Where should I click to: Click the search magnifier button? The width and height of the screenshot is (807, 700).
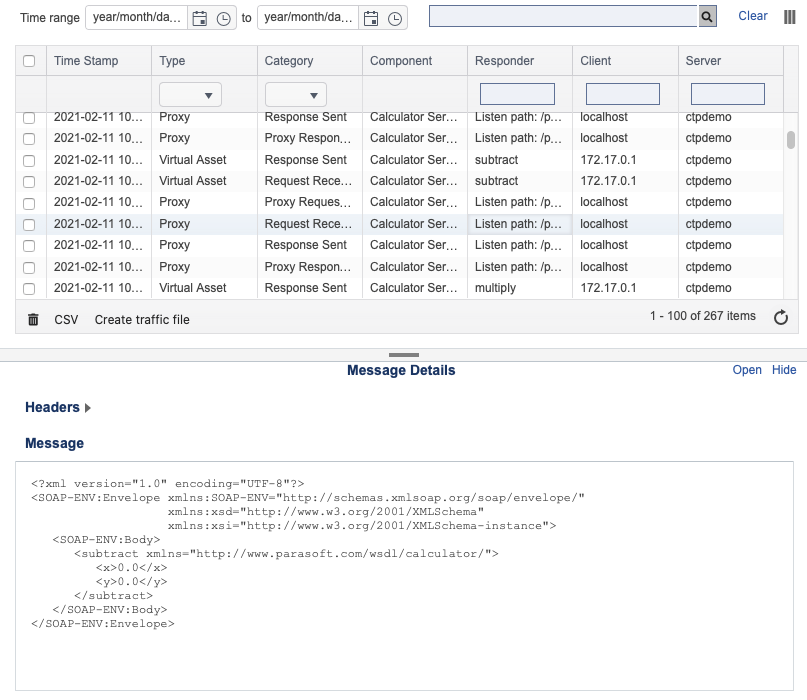coord(707,16)
